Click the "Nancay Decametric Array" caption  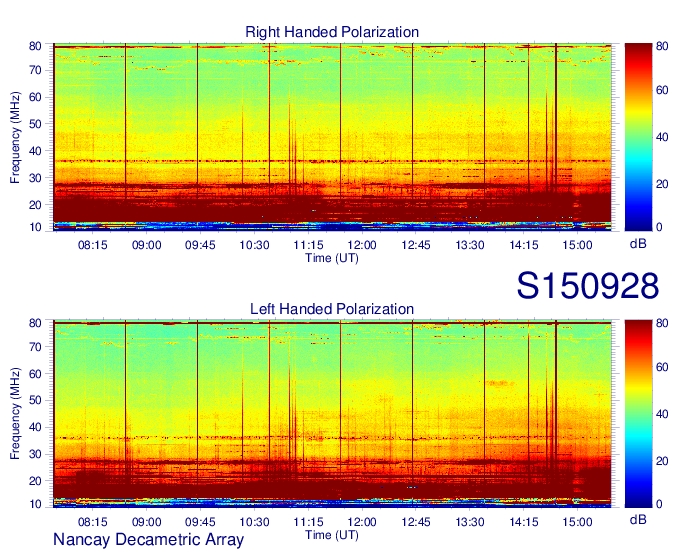point(148,539)
